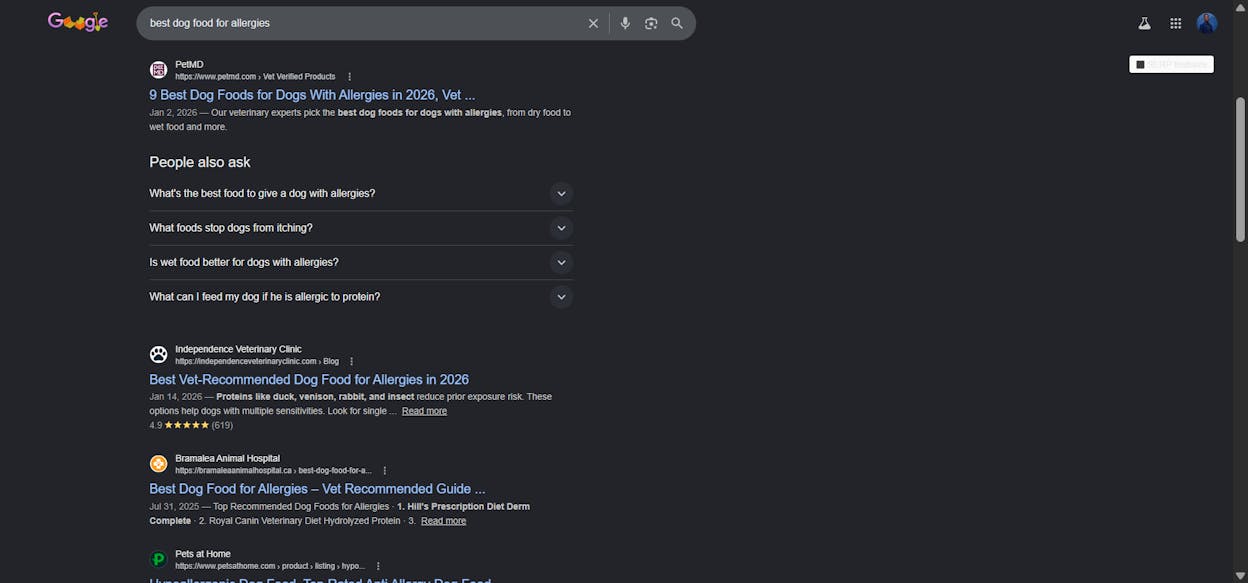Click the "Bramalea Animal Hospital" site name
The width and height of the screenshot is (1248, 583).
[x=227, y=459]
